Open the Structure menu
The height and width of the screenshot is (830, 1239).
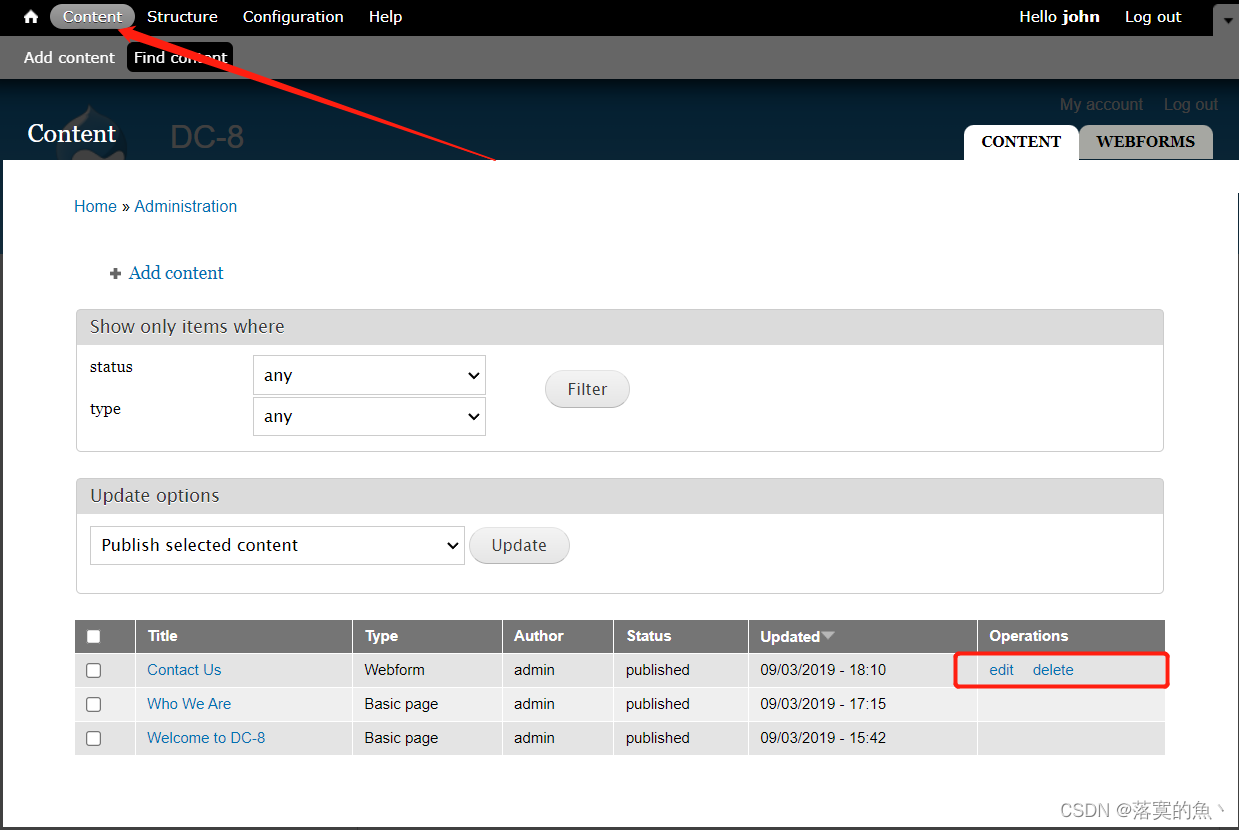point(182,17)
